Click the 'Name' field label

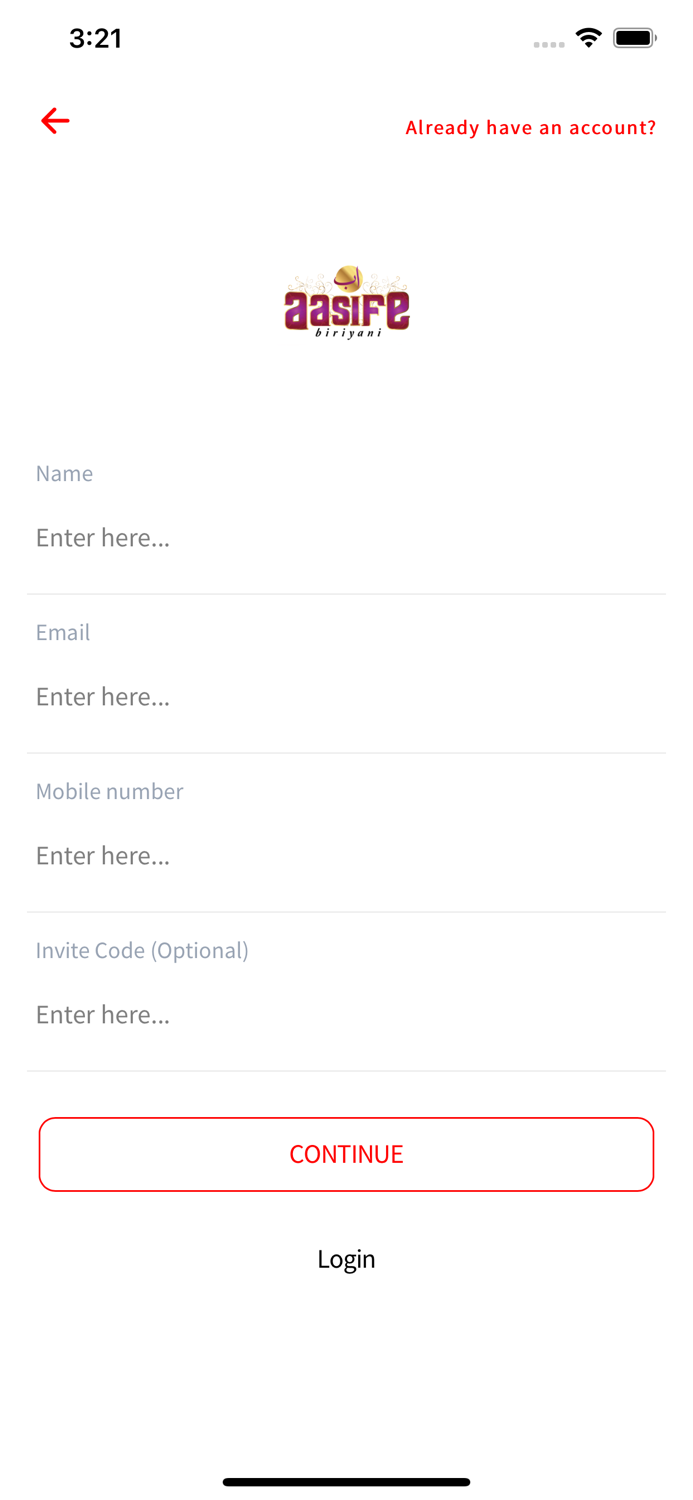tap(64, 473)
